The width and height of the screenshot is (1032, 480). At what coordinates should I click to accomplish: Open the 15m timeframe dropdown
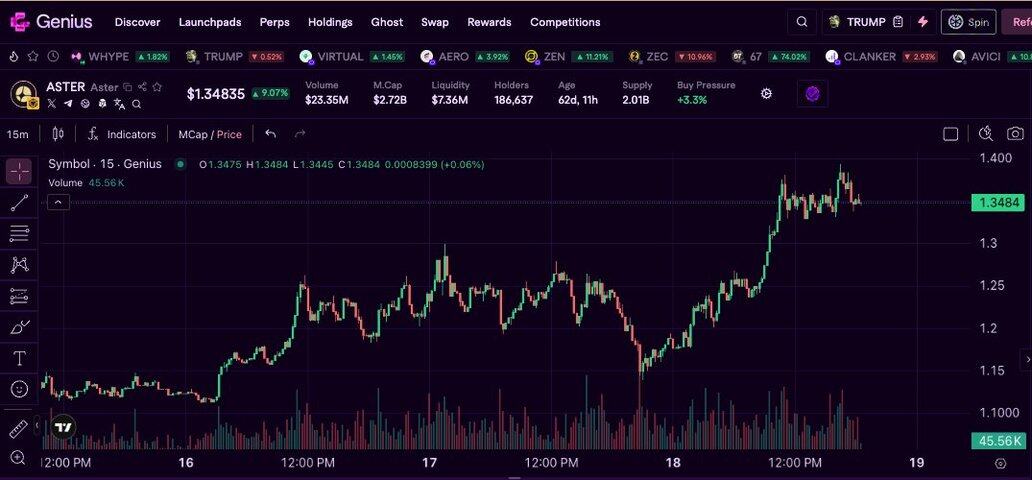17,134
